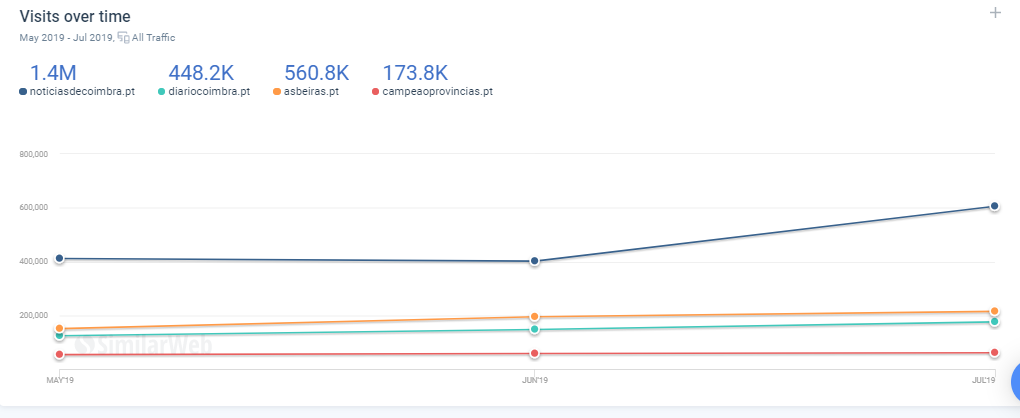Click the All Traffic label
The image size is (1020, 418).
click(154, 38)
